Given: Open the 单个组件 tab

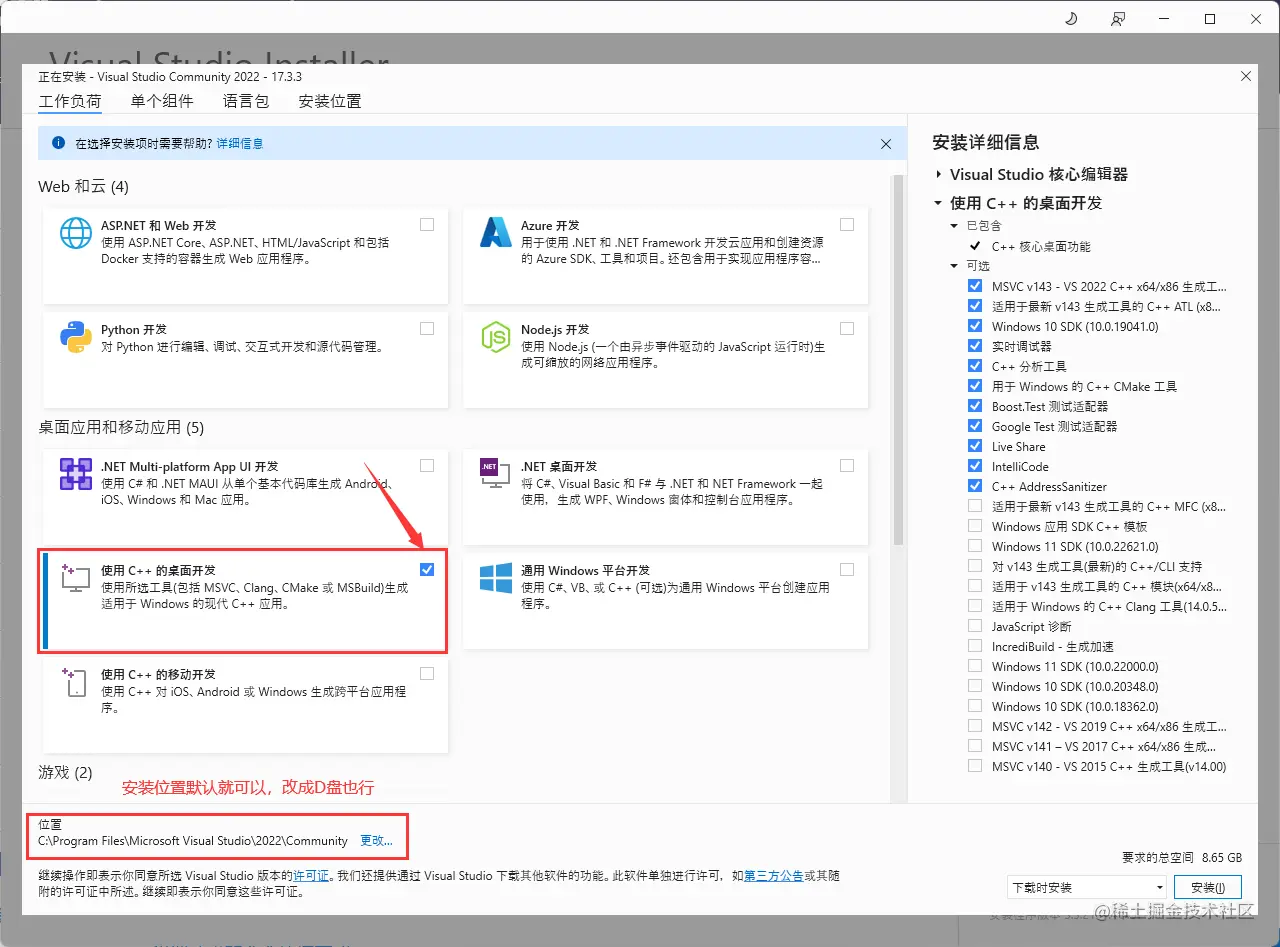Looking at the screenshot, I should 162,101.
